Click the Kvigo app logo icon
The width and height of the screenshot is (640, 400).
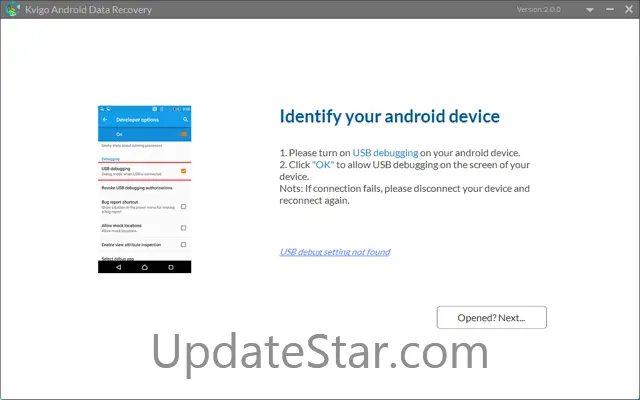(13, 9)
